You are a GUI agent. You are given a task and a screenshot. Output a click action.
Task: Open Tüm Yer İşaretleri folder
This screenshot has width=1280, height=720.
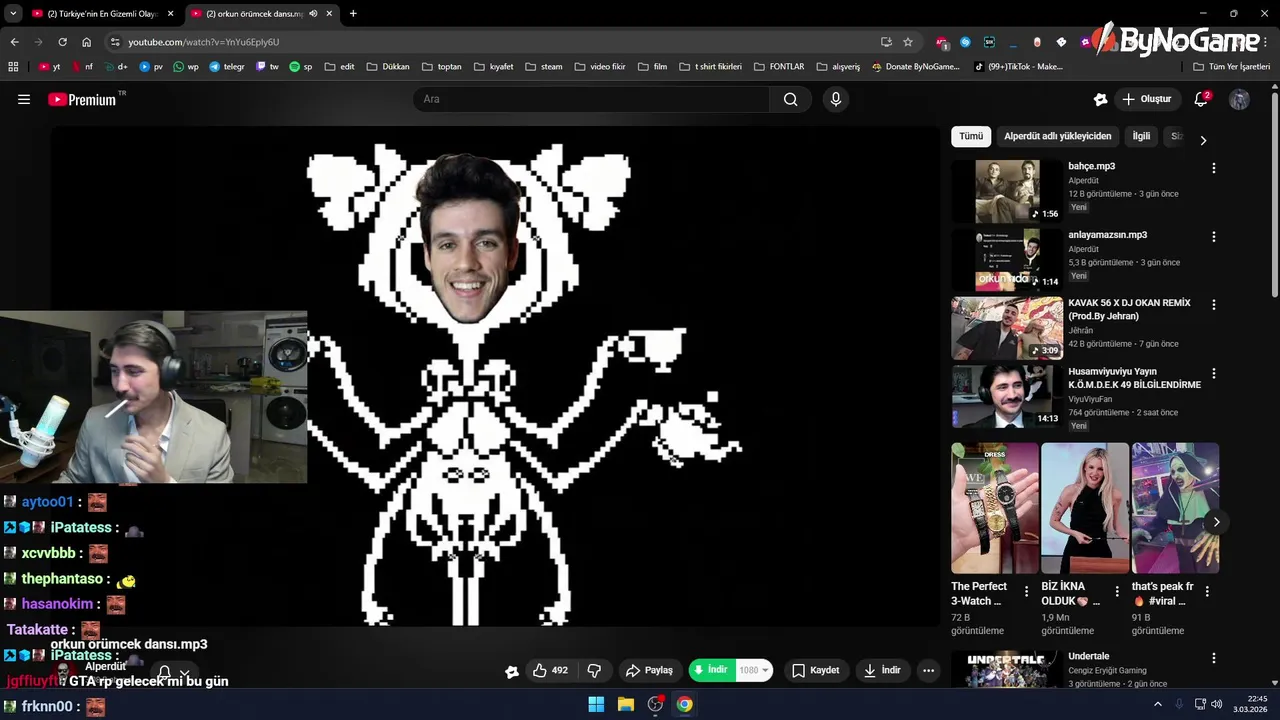coord(1231,67)
